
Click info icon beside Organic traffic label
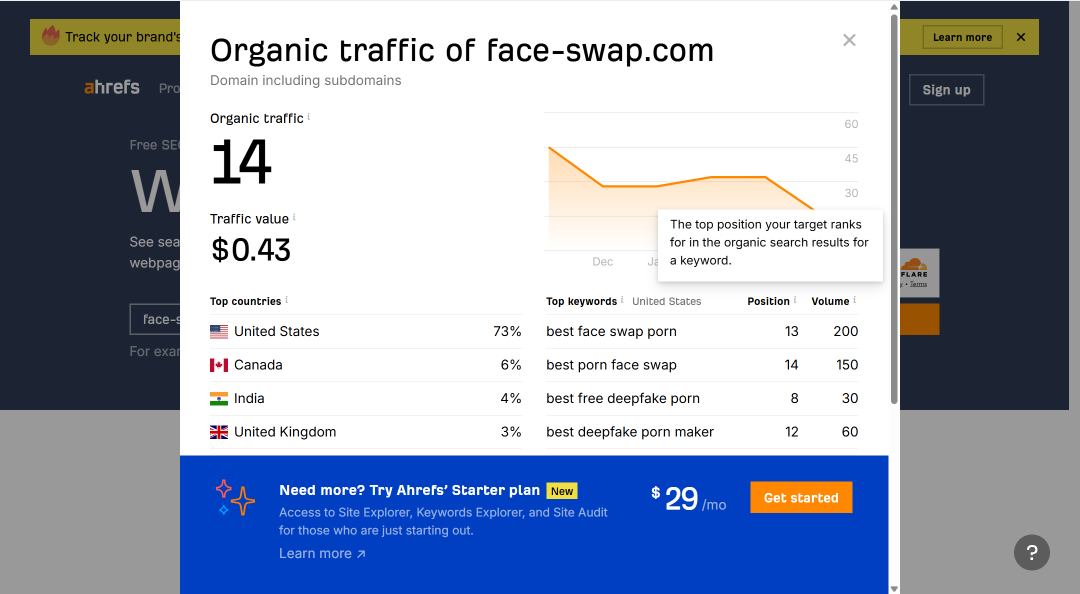309,116
